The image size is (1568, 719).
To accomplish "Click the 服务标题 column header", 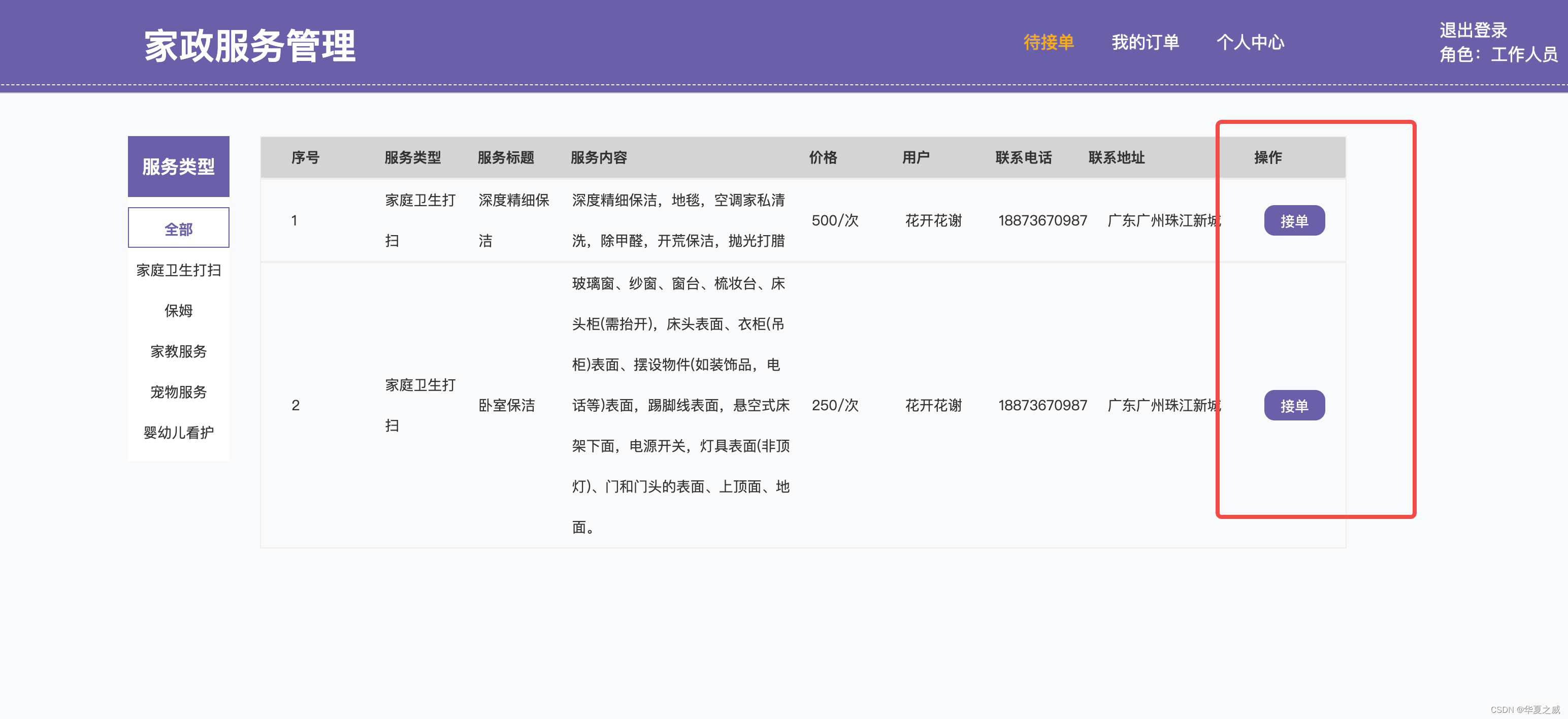I will click(505, 158).
